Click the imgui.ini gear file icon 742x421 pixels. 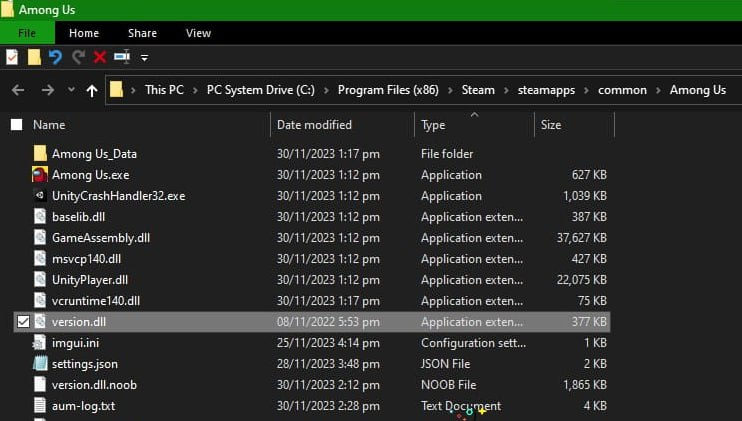(40, 342)
